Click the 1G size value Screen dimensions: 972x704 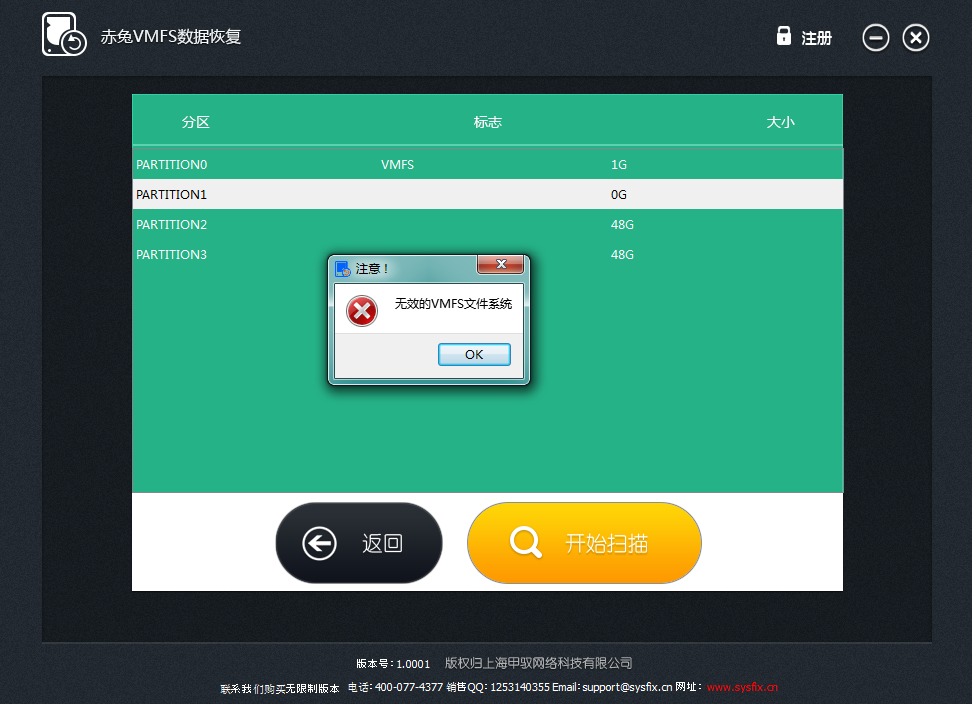(619, 165)
